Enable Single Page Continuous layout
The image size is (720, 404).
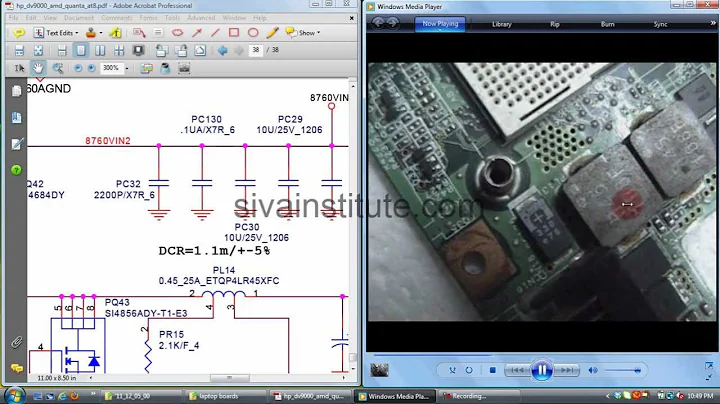coord(62,50)
